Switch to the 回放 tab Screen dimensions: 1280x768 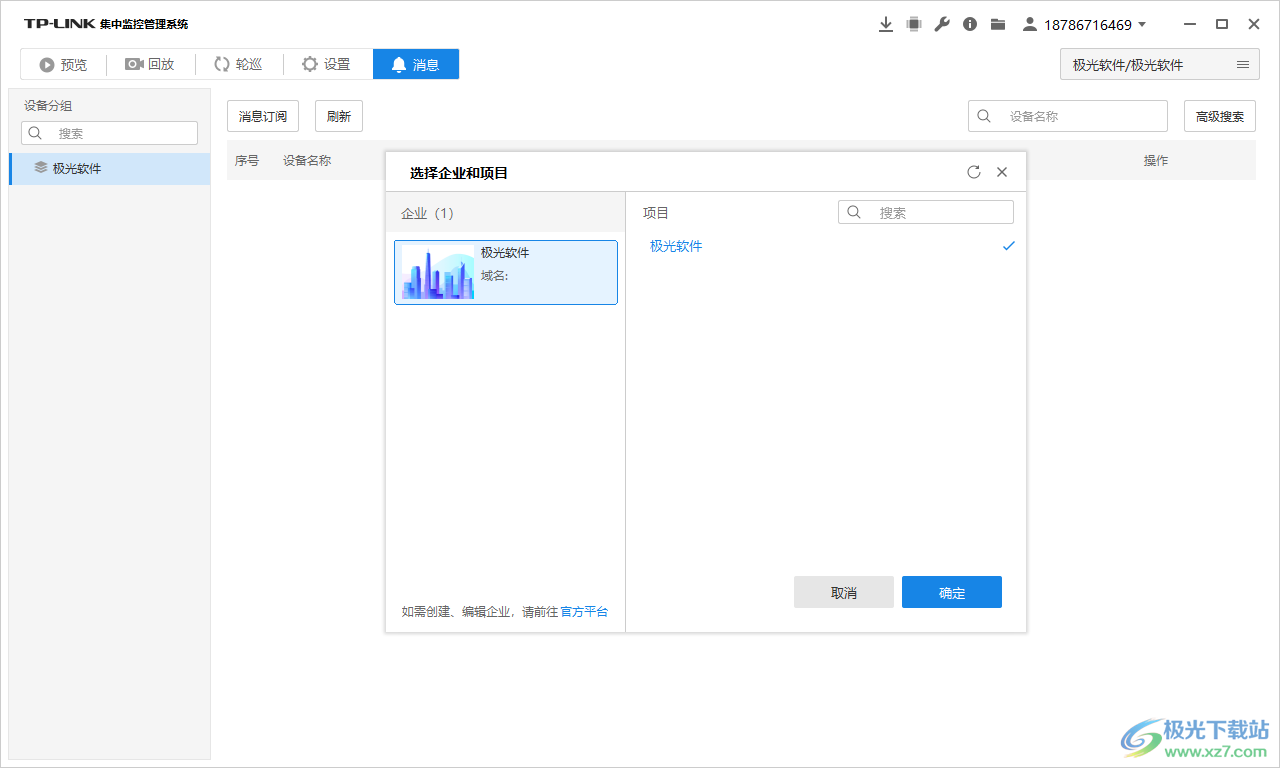coord(150,64)
